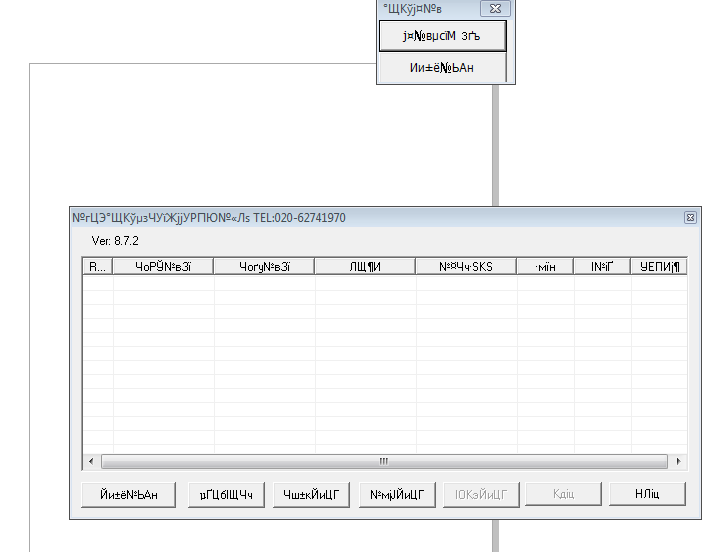Screen dimensions: 723x552
Task: Click the horizontal scrollbar left arrow
Action: tap(90, 461)
